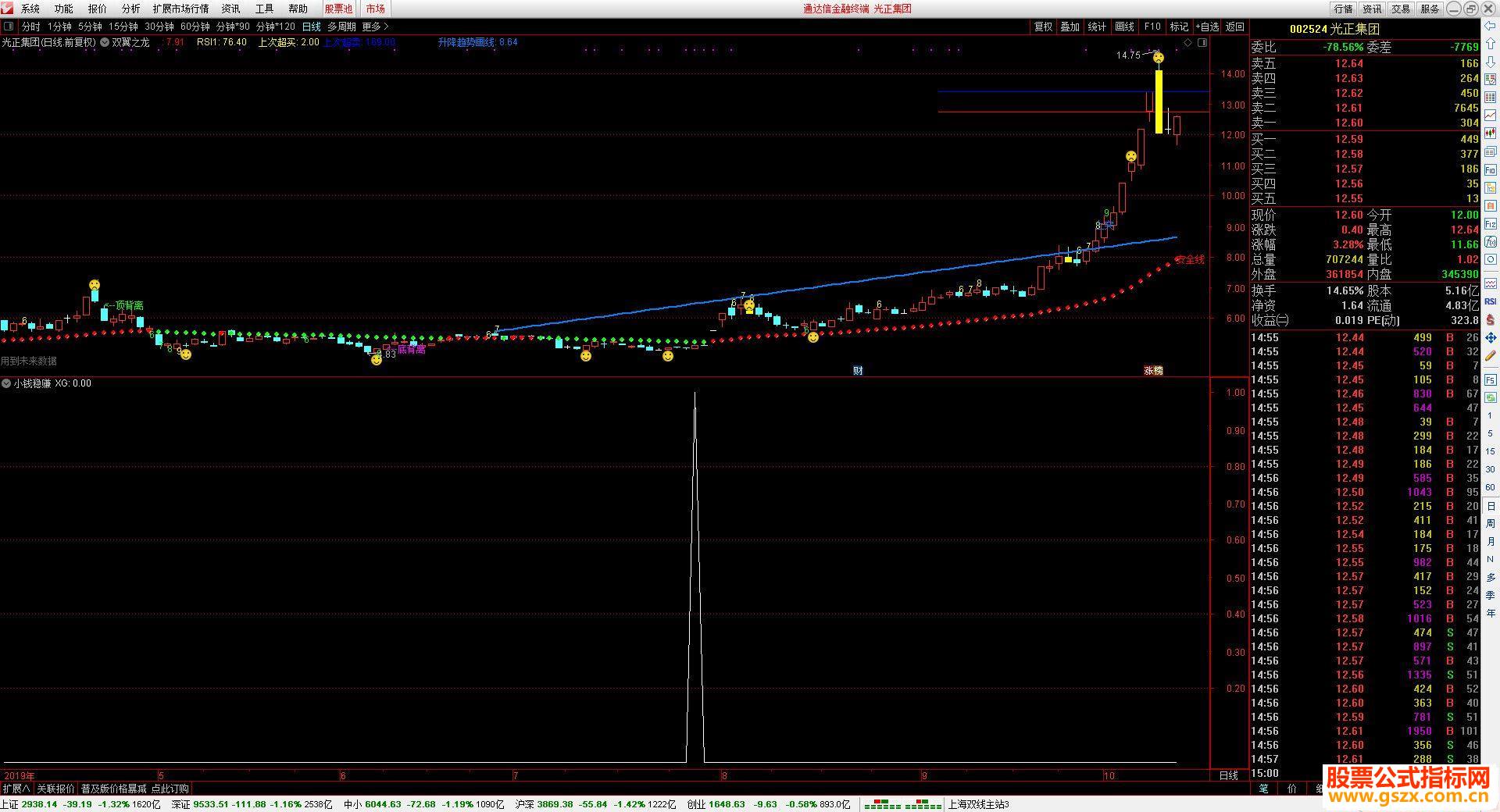1500x812 pixels.
Task: Click the colored checklist icon in sidebar
Action: click(1491, 80)
